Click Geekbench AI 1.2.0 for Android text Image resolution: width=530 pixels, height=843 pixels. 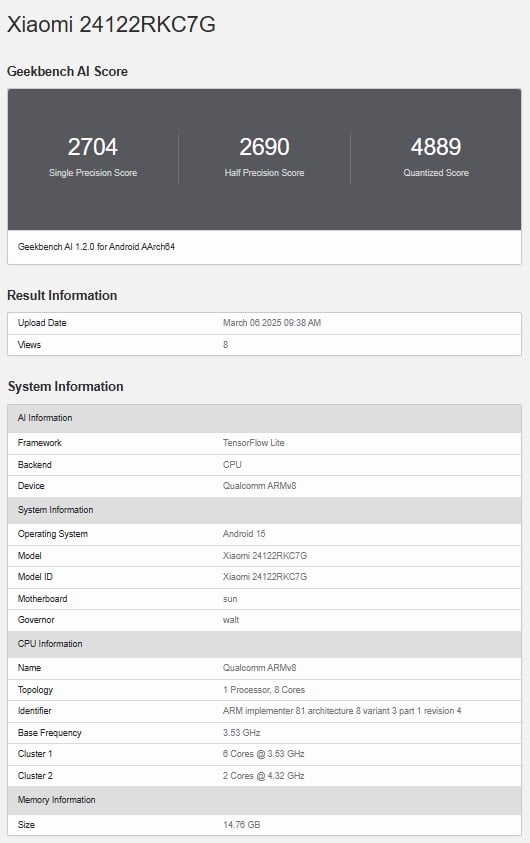pos(96,247)
